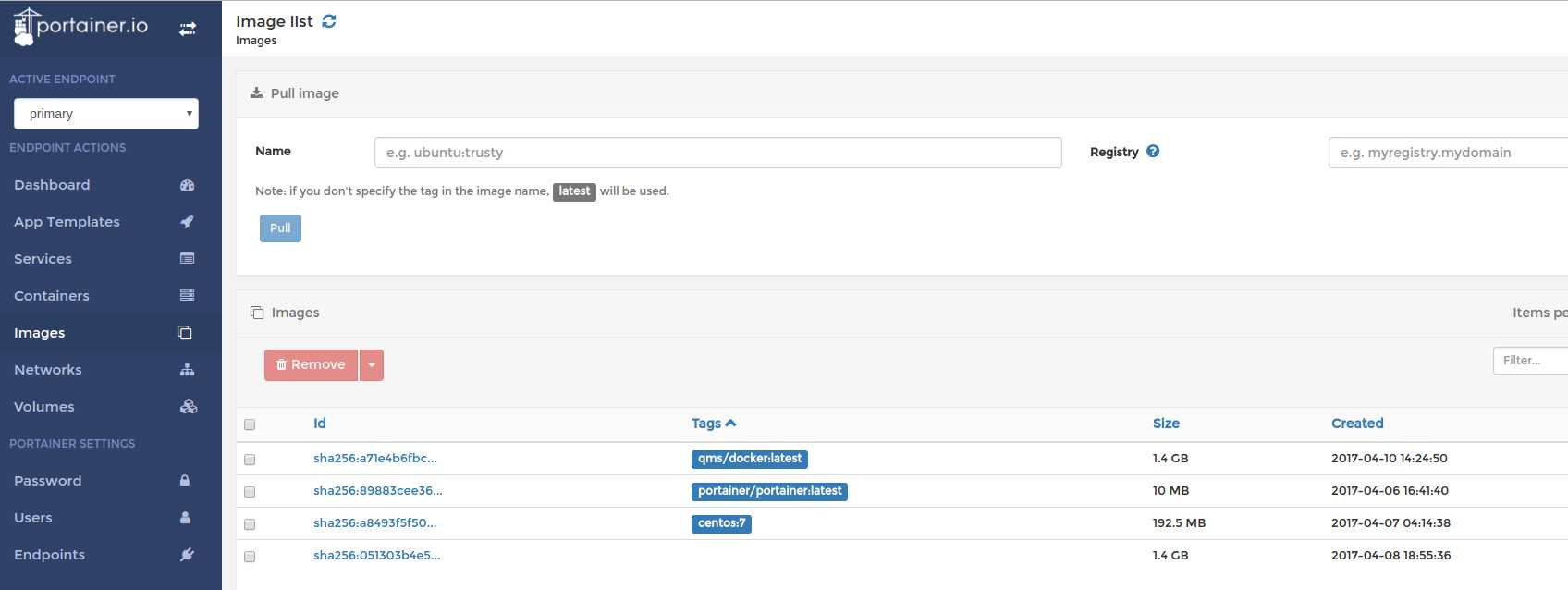1568x590 pixels.
Task: Click the App Templates rocket icon
Action: tap(187, 222)
